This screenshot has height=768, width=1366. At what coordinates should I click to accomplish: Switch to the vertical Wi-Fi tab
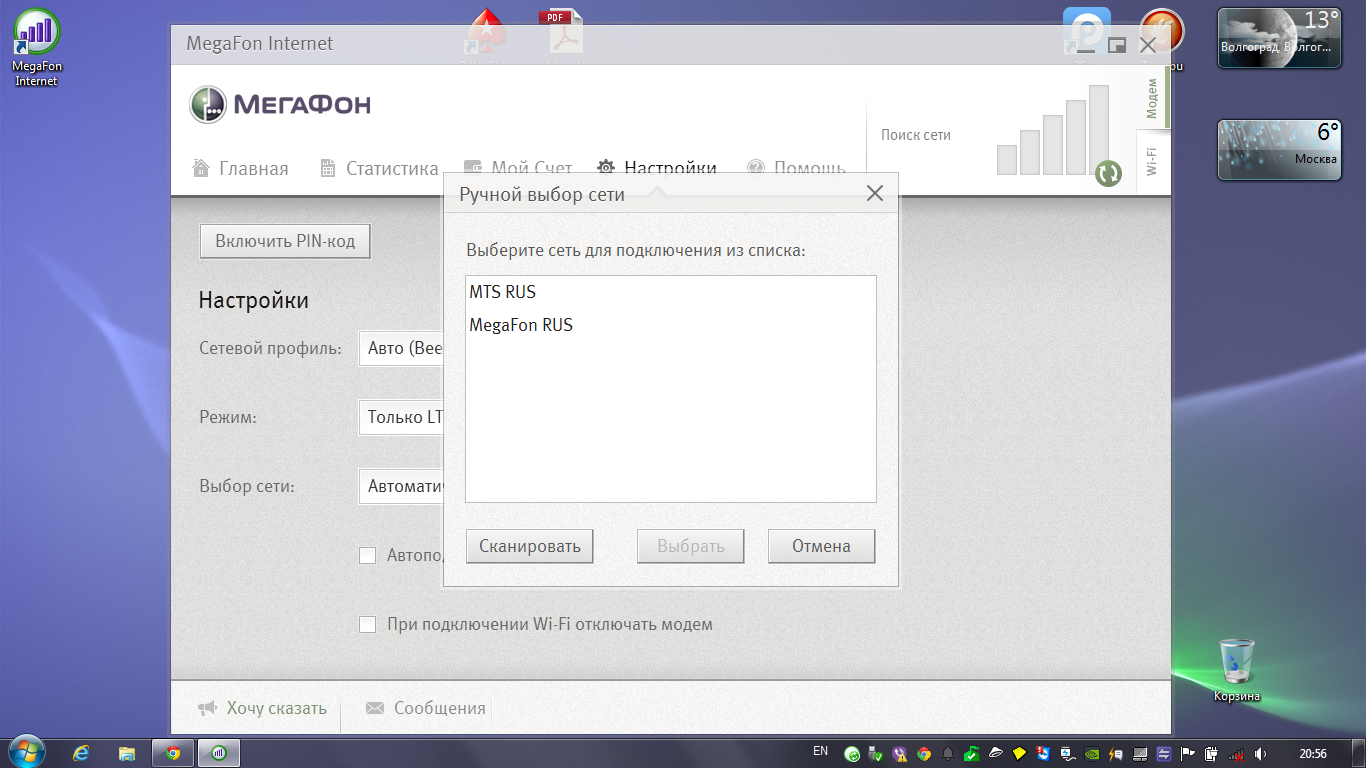pos(1152,162)
